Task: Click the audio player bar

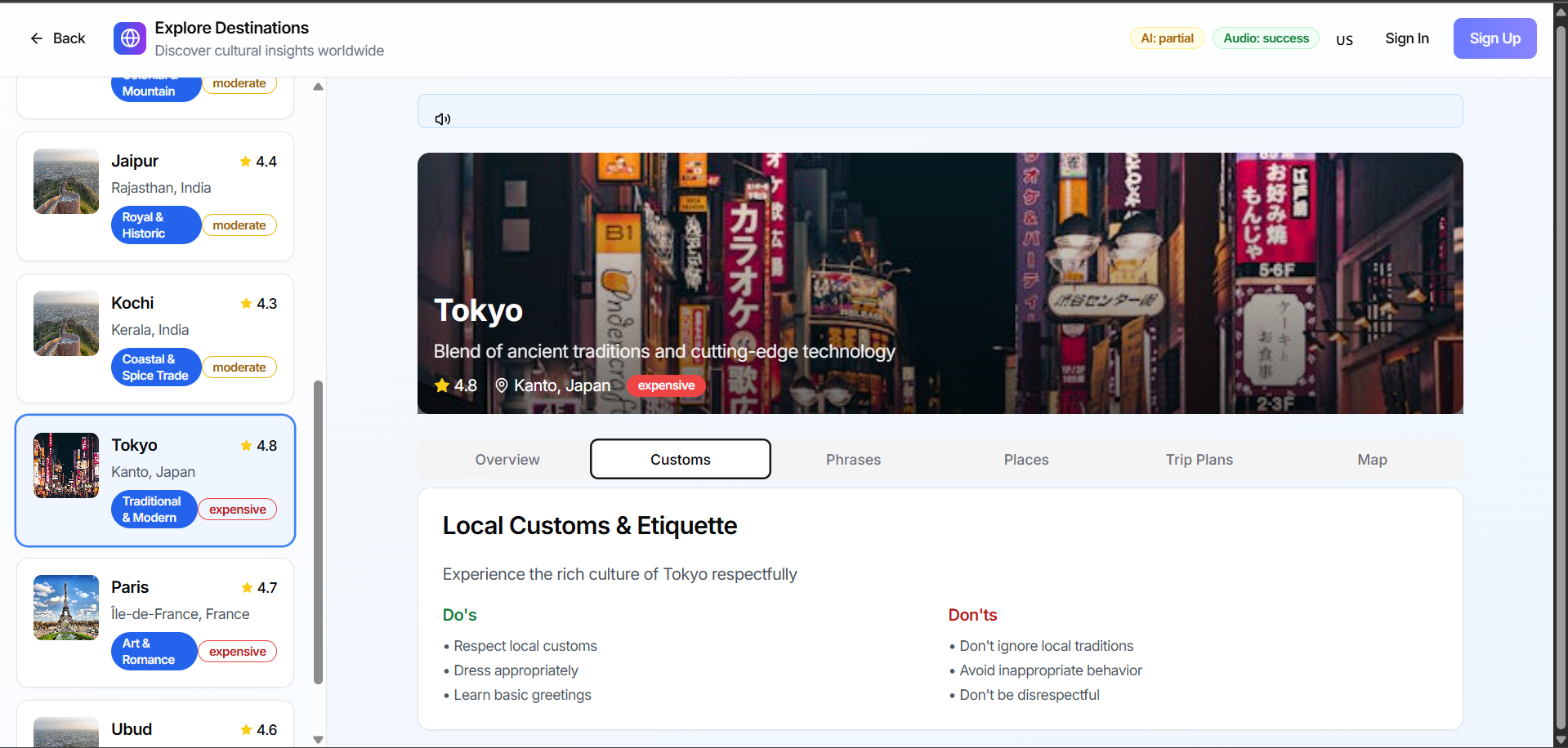Action: pyautogui.click(x=940, y=112)
